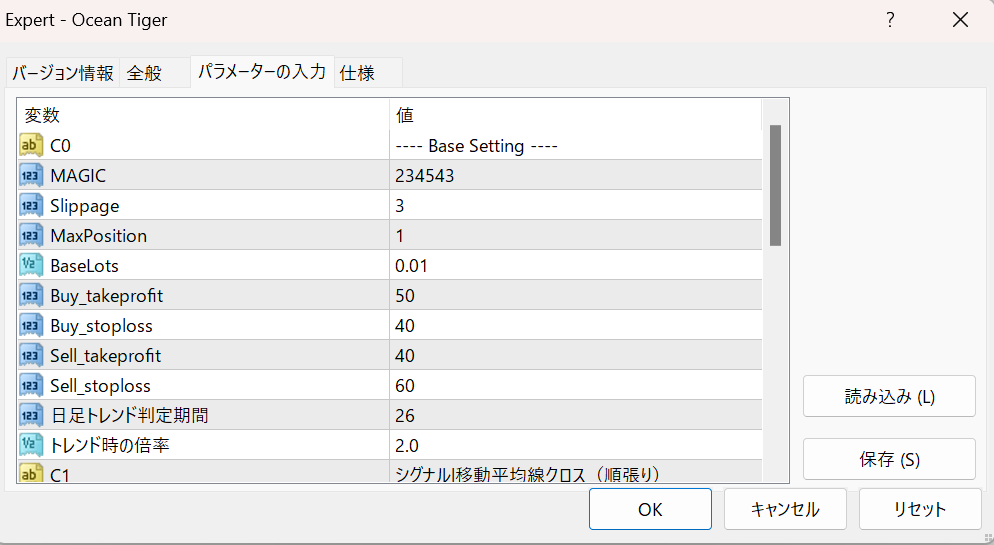Select the integer icon for Slippage
This screenshot has width=994, height=545.
[30, 205]
